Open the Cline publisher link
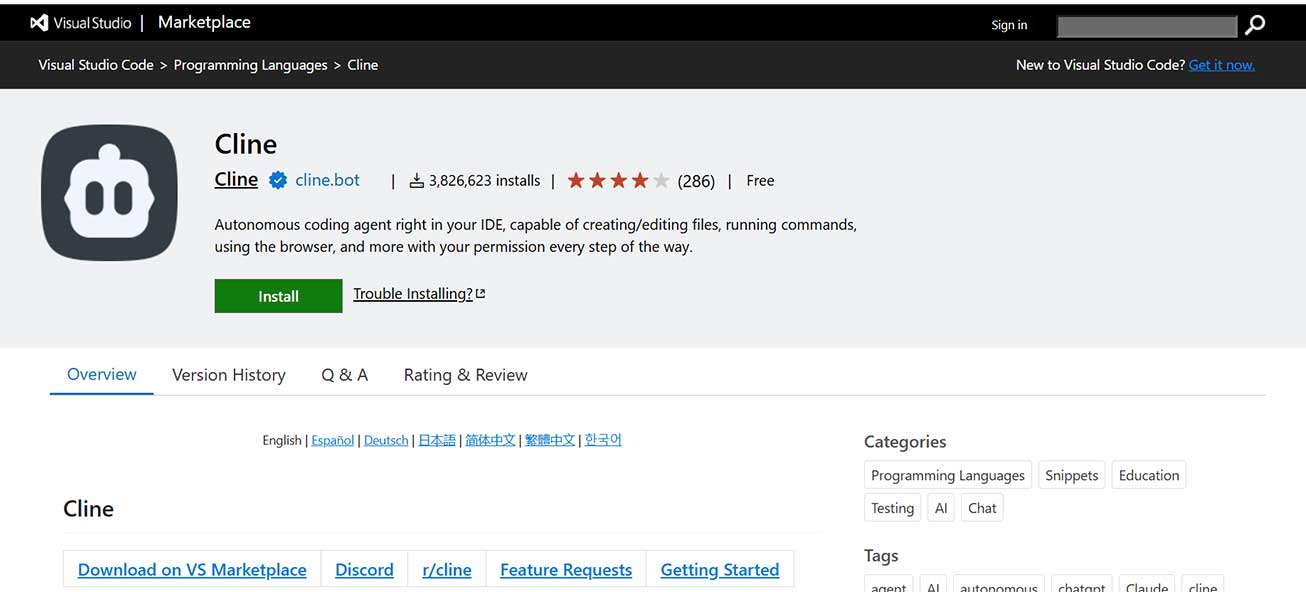The height and width of the screenshot is (592, 1306). 236,180
